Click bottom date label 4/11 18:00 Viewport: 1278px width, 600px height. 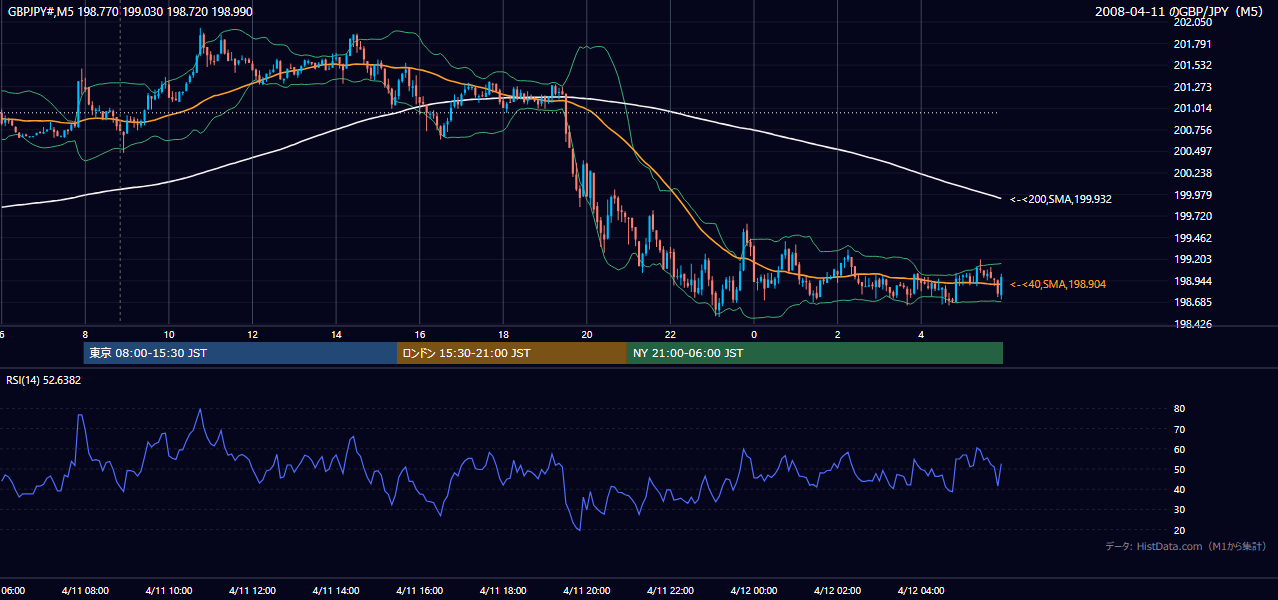[503, 590]
